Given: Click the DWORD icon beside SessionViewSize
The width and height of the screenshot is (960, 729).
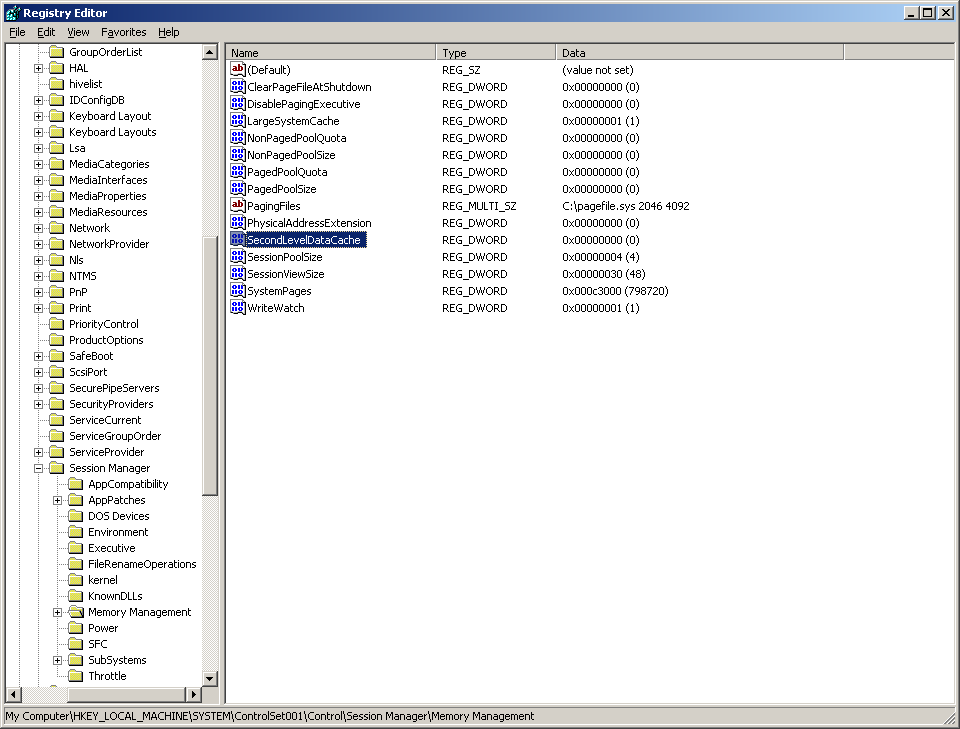Looking at the screenshot, I should click(x=238, y=274).
